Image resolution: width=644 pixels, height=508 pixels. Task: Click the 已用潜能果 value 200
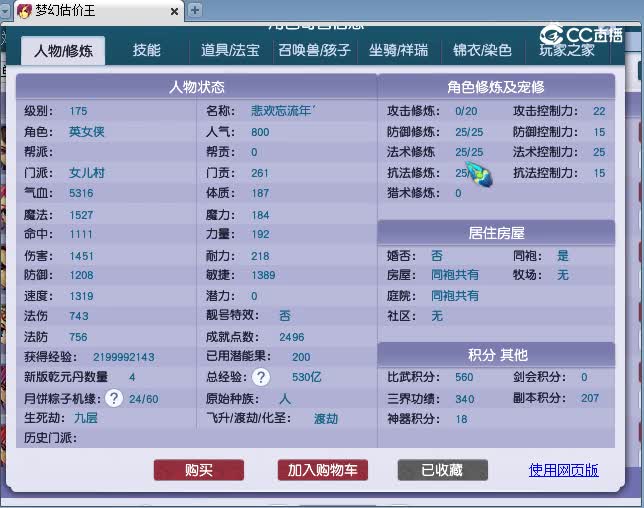[x=301, y=357]
